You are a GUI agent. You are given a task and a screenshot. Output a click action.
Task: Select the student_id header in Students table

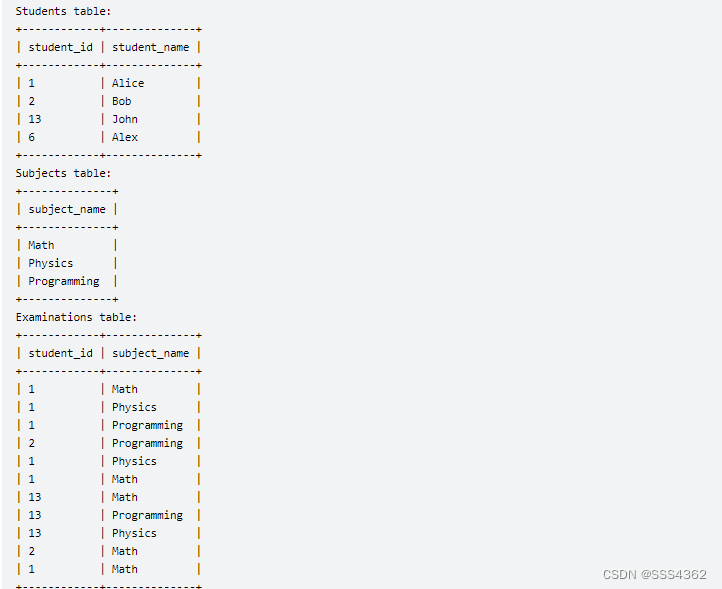click(60, 47)
